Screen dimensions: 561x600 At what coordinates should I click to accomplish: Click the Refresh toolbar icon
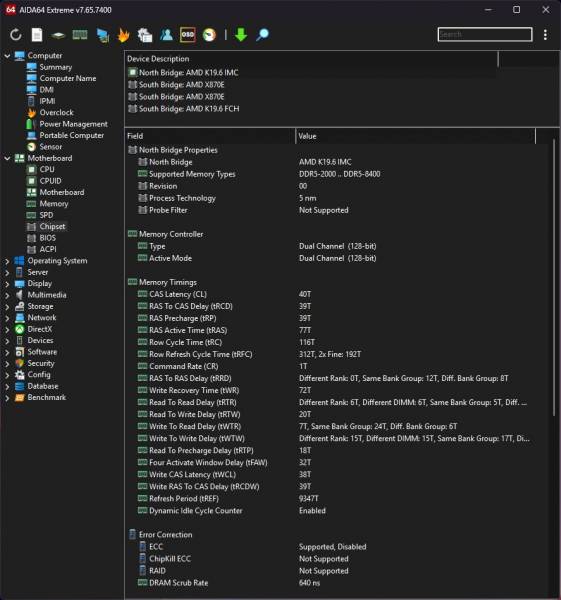[x=16, y=35]
